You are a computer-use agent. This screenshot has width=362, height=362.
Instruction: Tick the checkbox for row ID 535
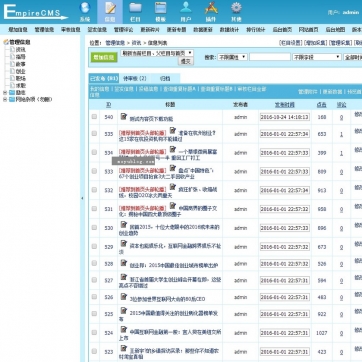[94, 133]
